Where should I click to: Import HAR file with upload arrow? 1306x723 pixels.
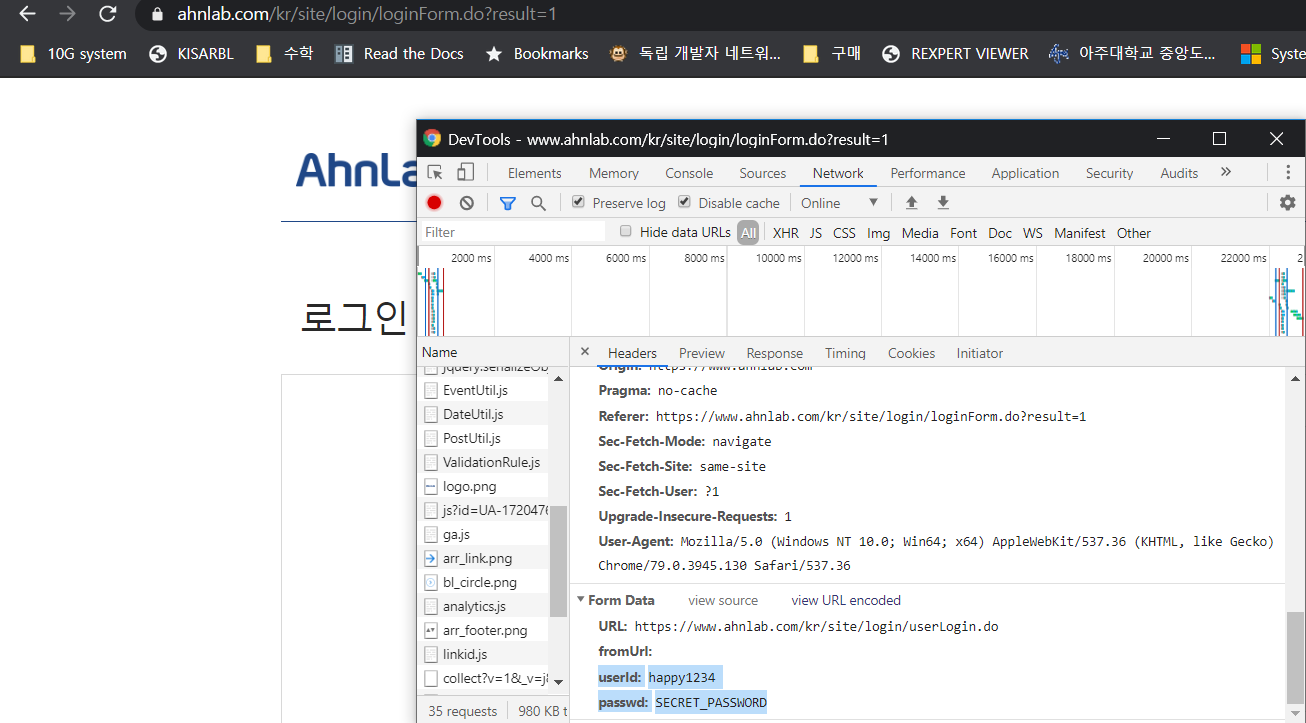911,202
